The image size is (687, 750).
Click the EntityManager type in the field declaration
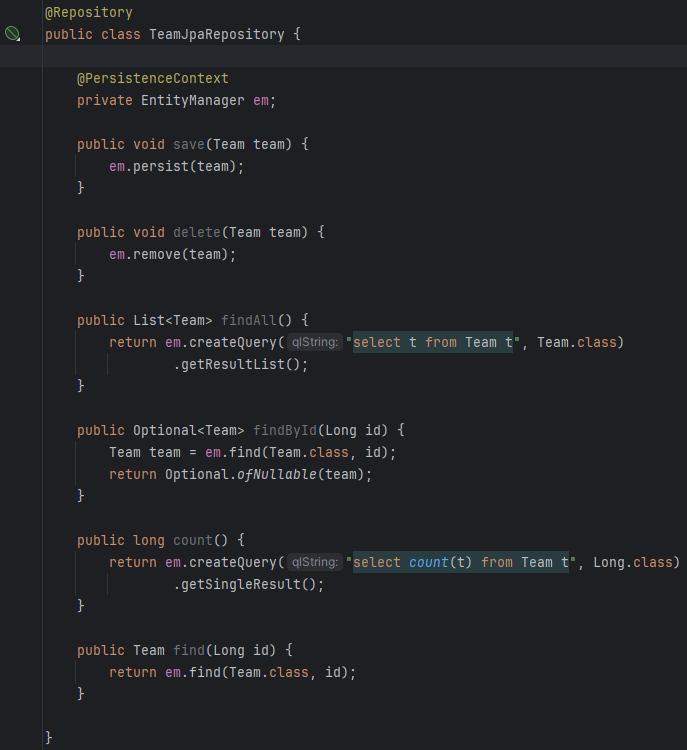pyautogui.click(x=192, y=100)
